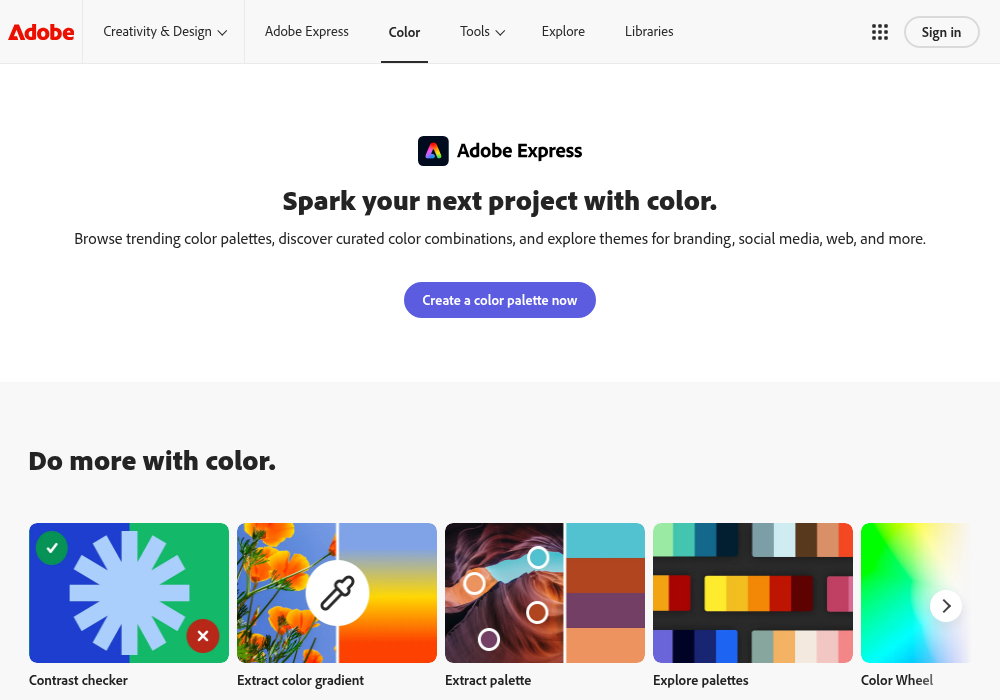The image size is (1000, 700).
Task: Show next cards with the carousel arrow
Action: (x=946, y=606)
